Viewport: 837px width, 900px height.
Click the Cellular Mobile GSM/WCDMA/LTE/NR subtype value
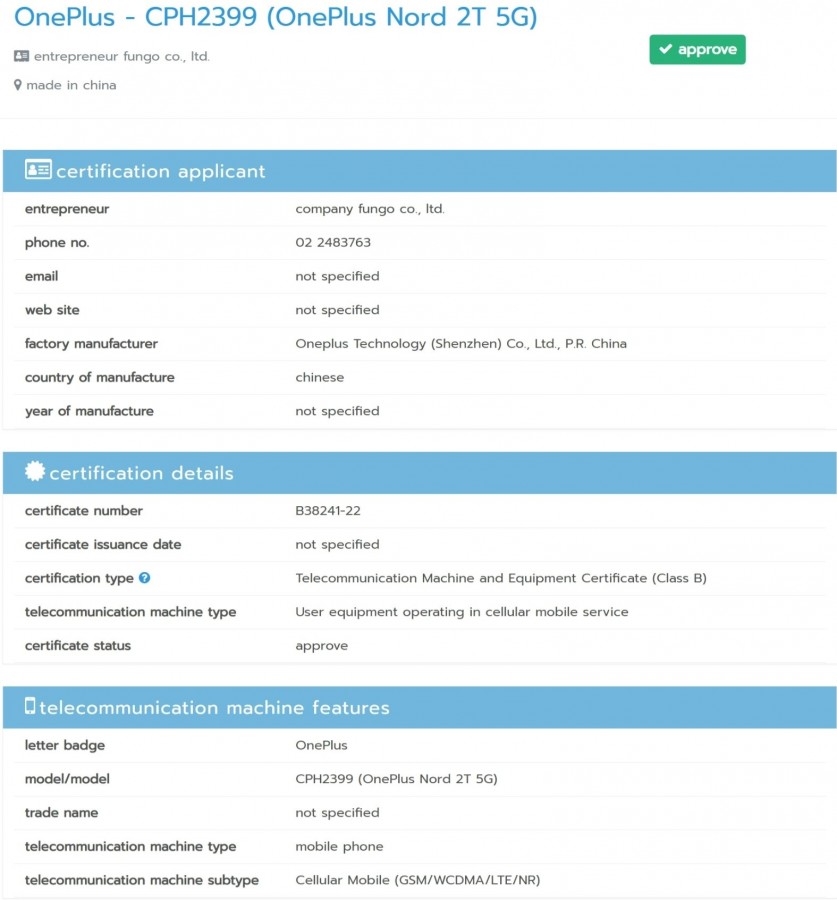pos(418,880)
